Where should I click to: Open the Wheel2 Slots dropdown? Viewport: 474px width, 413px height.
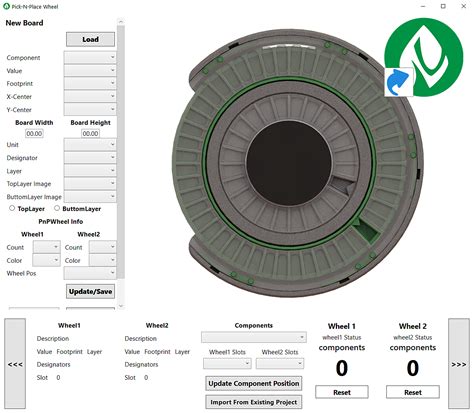tap(280, 363)
